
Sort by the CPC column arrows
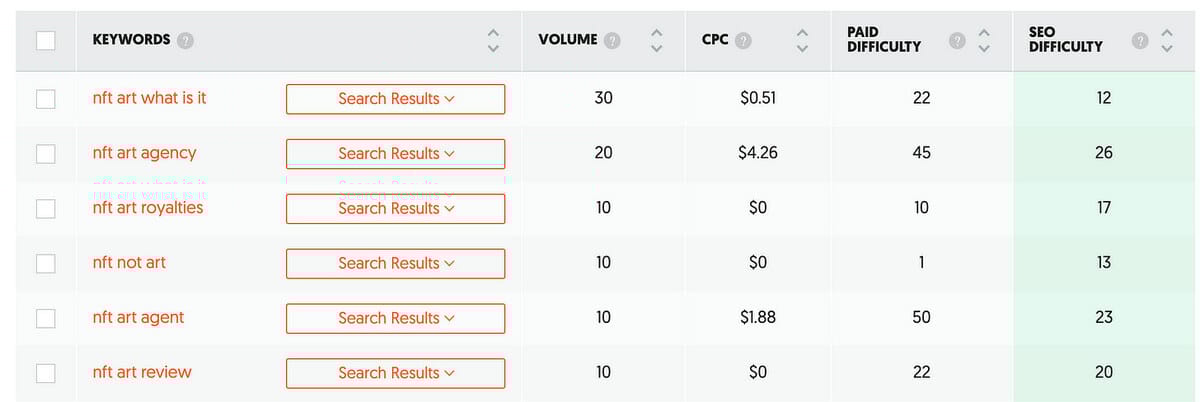coord(802,40)
